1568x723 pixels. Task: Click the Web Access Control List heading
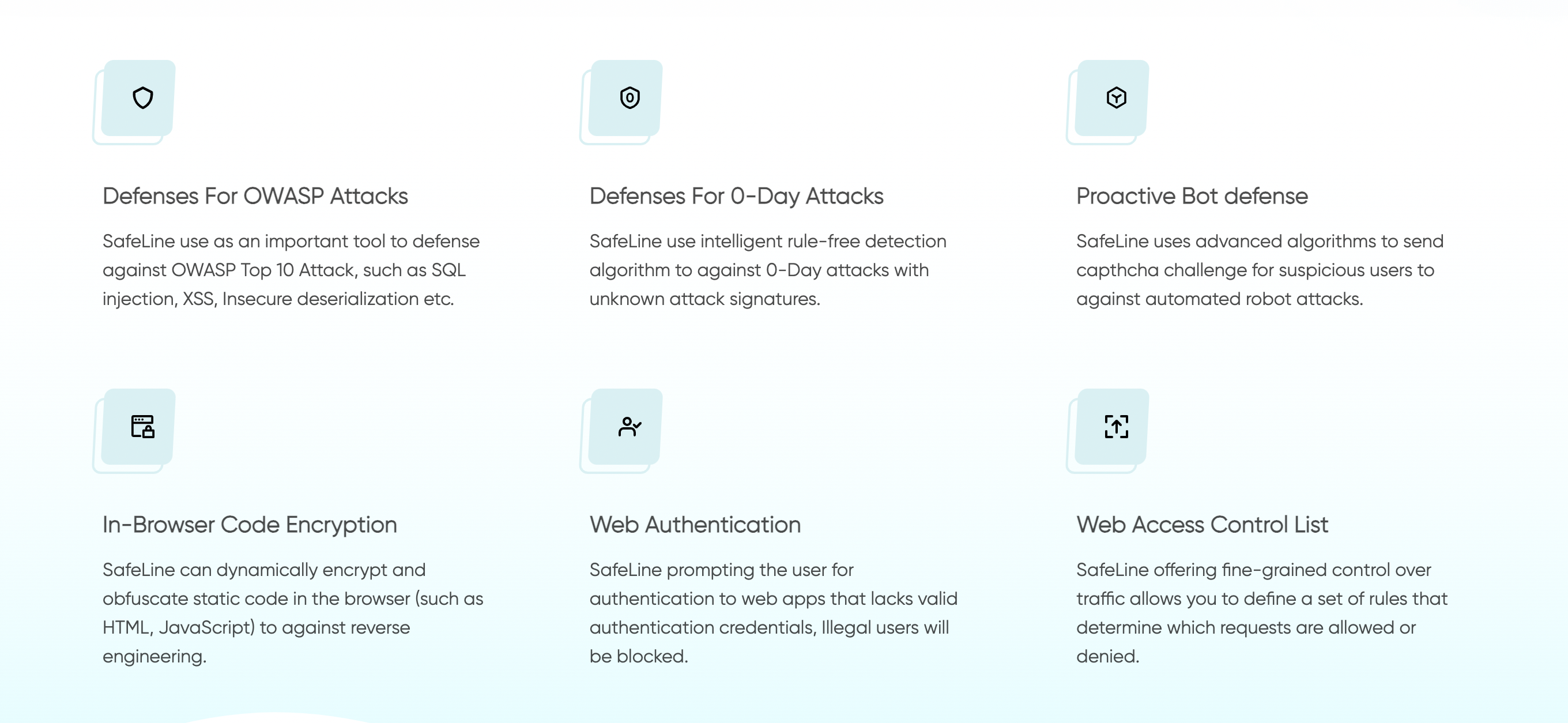[1201, 525]
